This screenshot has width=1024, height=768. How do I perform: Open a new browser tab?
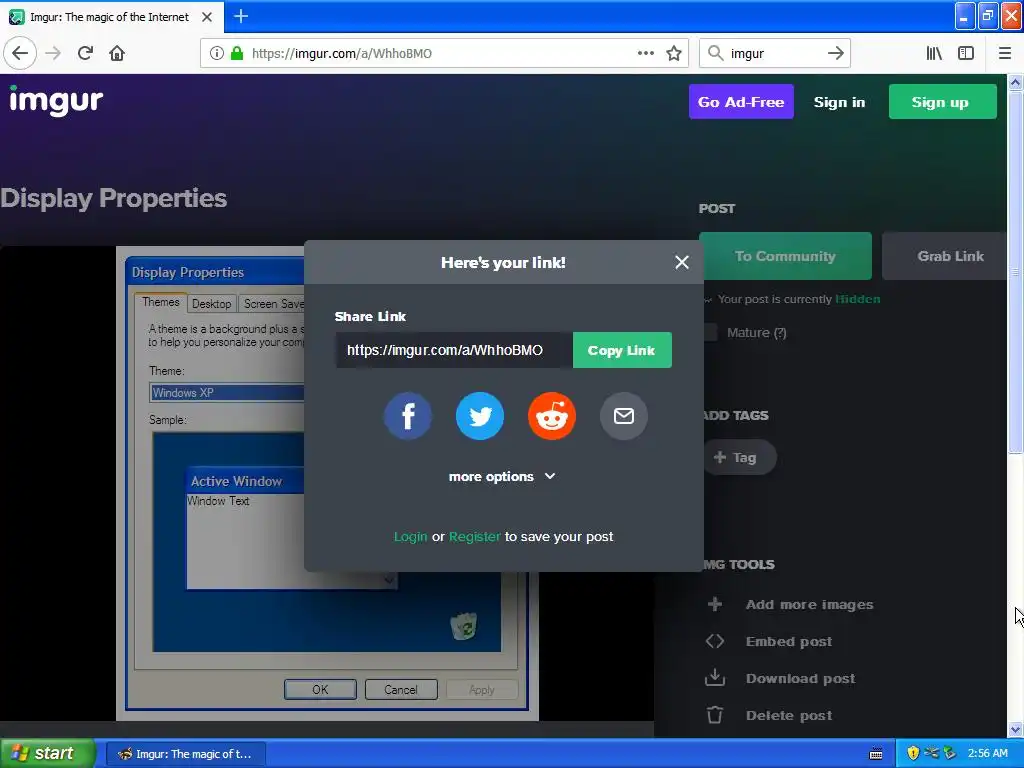tap(241, 16)
